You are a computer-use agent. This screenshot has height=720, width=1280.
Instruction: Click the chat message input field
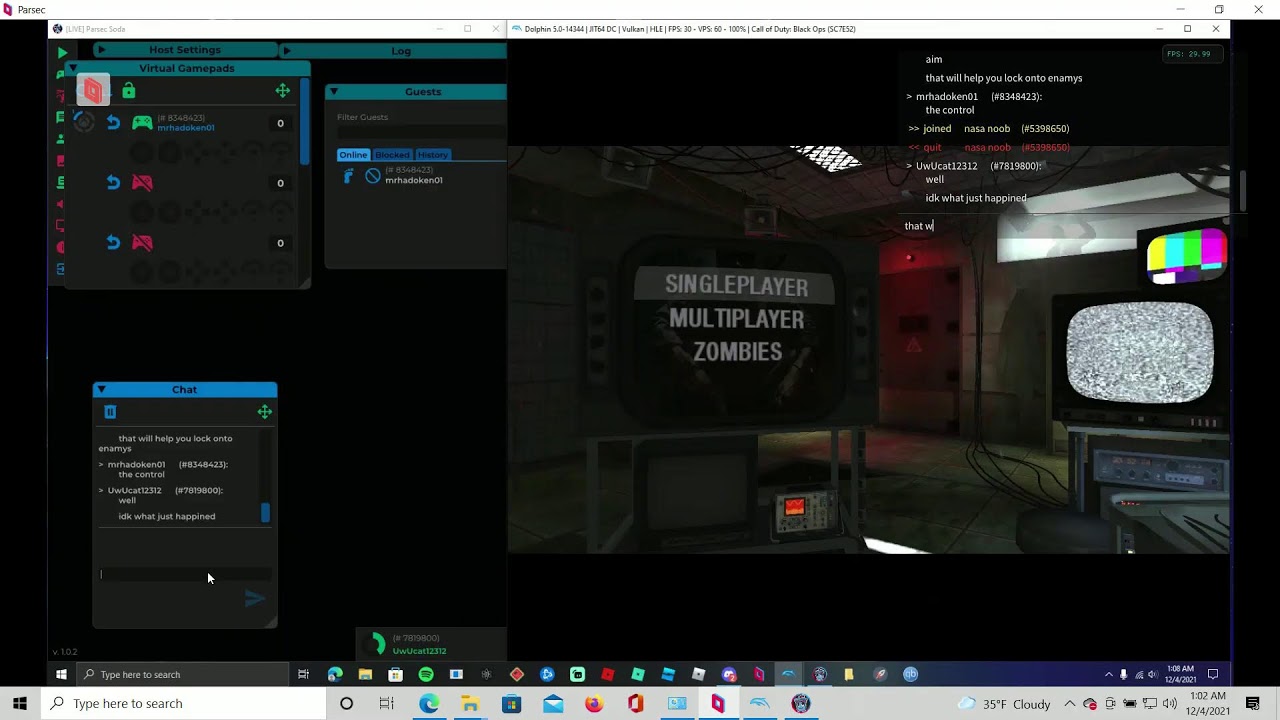tap(185, 574)
